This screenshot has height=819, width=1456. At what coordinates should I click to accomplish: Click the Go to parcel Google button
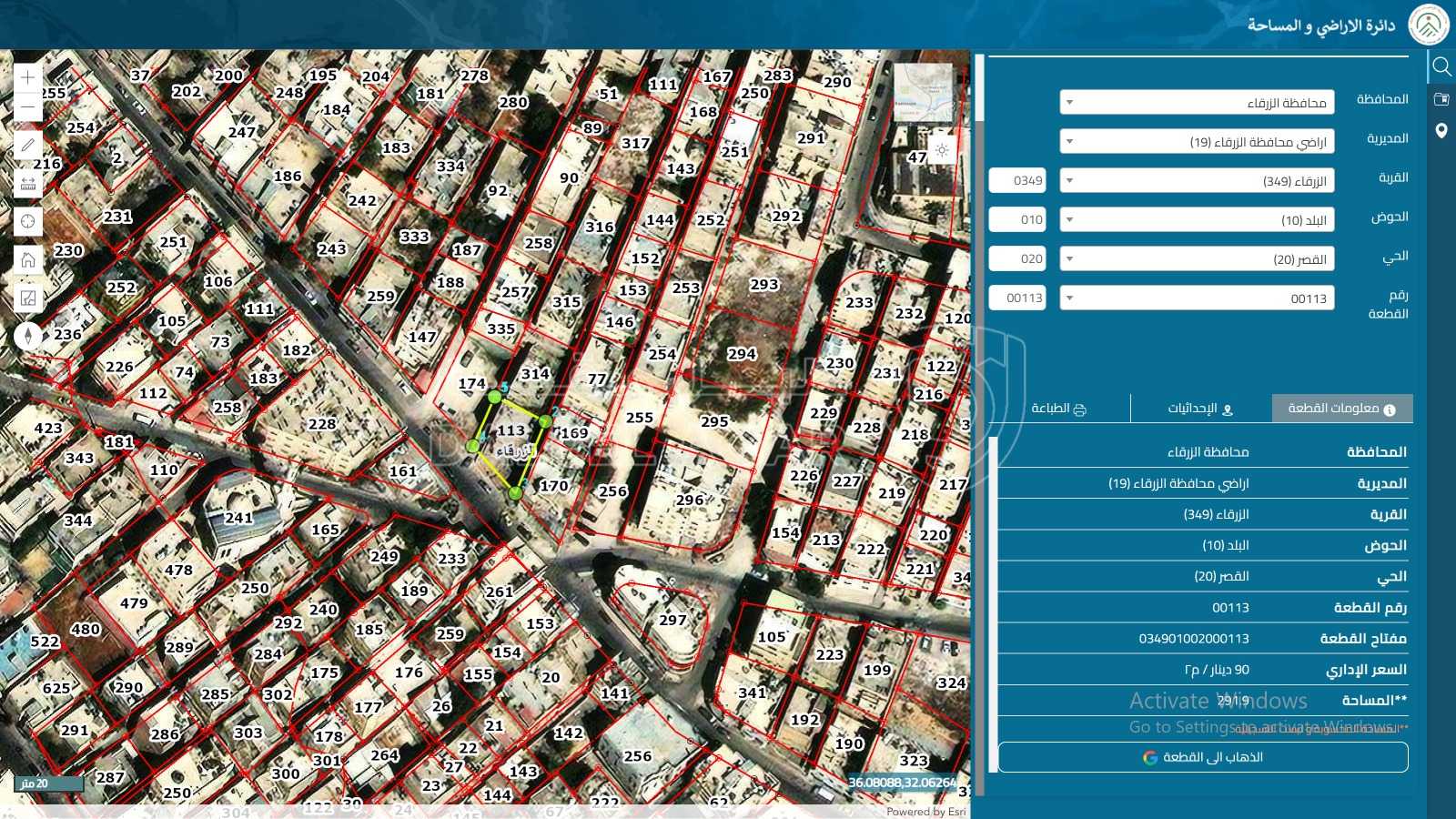tap(1202, 757)
